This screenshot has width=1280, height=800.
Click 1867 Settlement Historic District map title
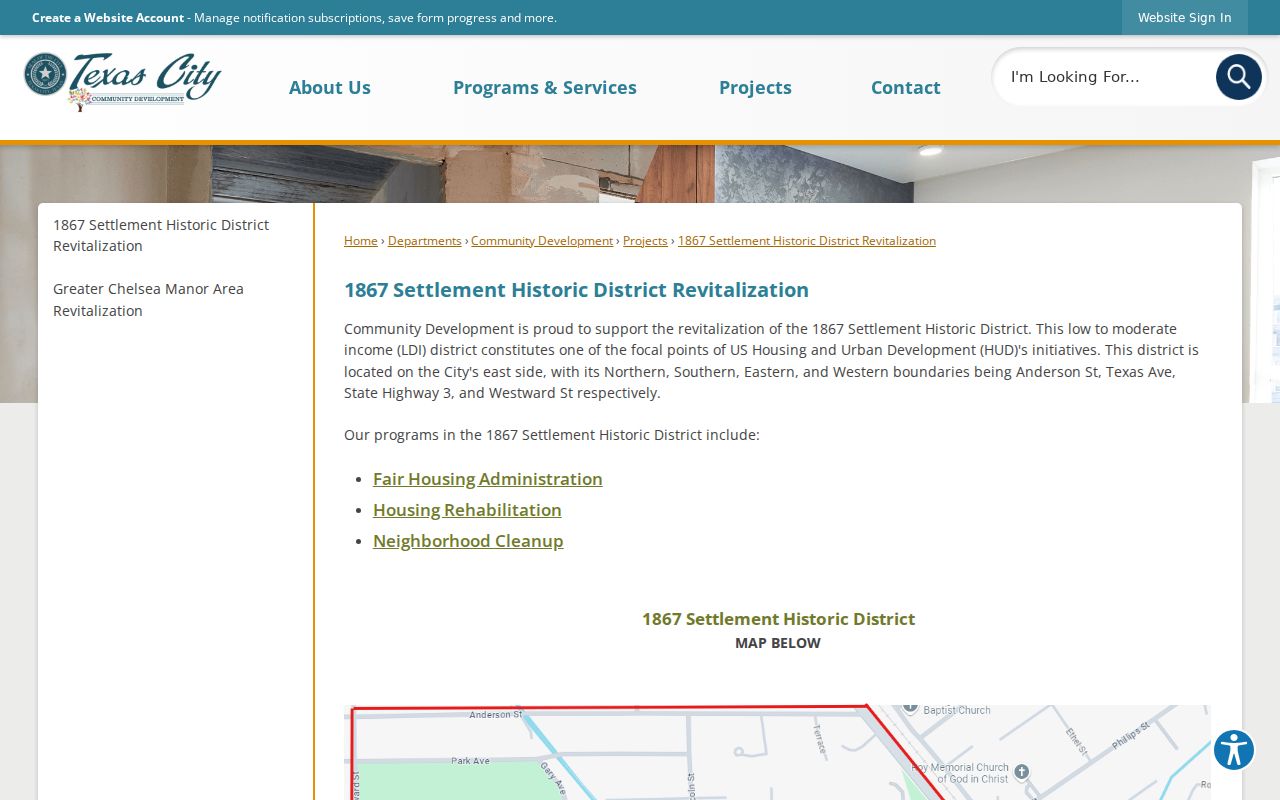[778, 619]
